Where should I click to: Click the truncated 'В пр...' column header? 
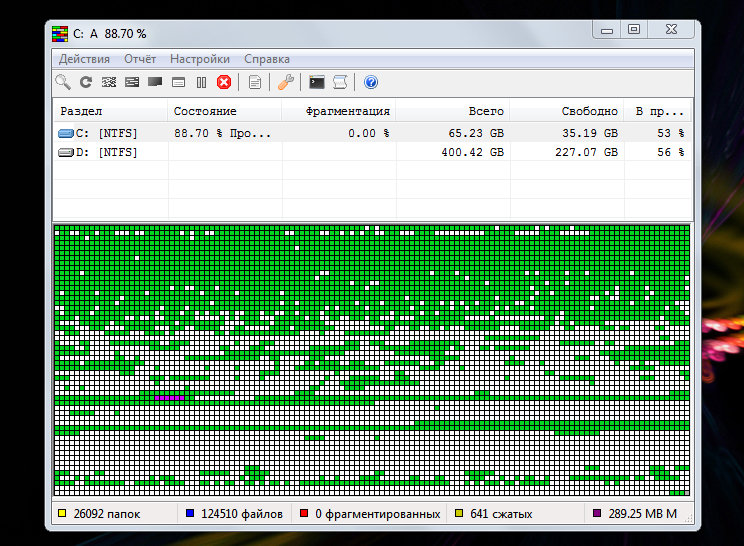tap(657, 111)
